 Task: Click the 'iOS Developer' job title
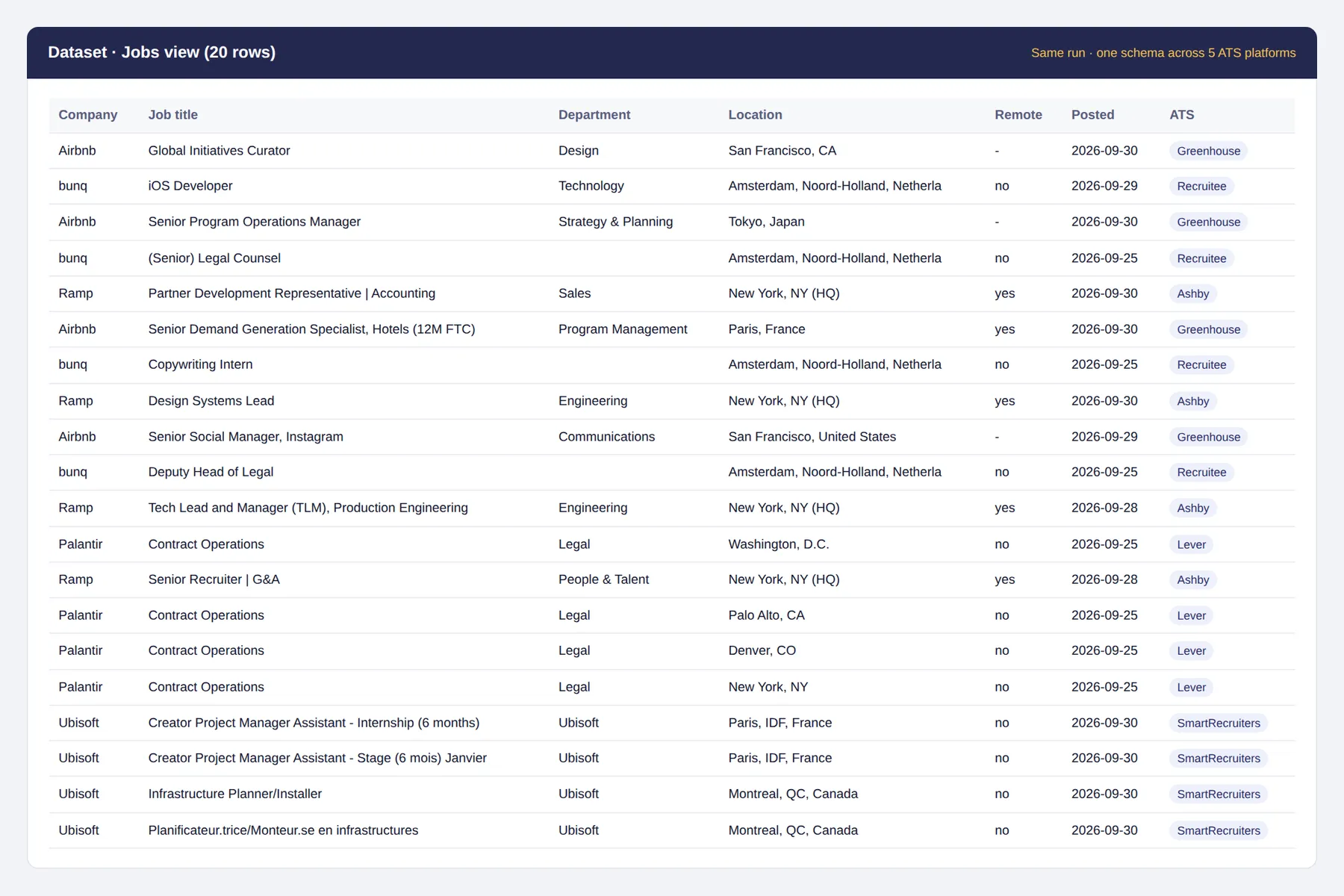pyautogui.click(x=190, y=186)
